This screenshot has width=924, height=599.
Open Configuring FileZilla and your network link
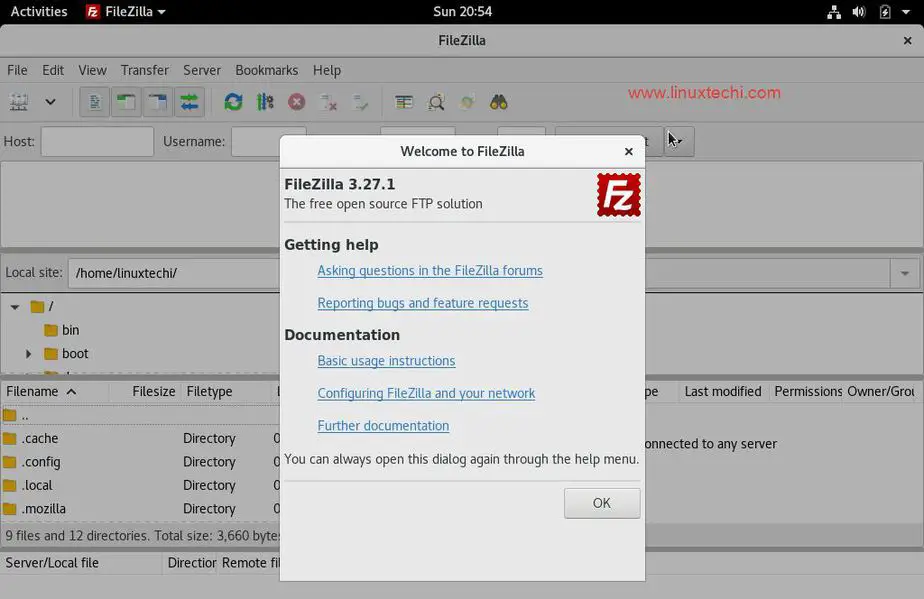click(426, 393)
